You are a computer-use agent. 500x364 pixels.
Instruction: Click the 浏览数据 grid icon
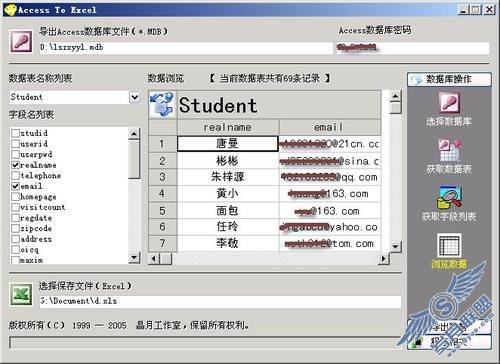pos(449,245)
